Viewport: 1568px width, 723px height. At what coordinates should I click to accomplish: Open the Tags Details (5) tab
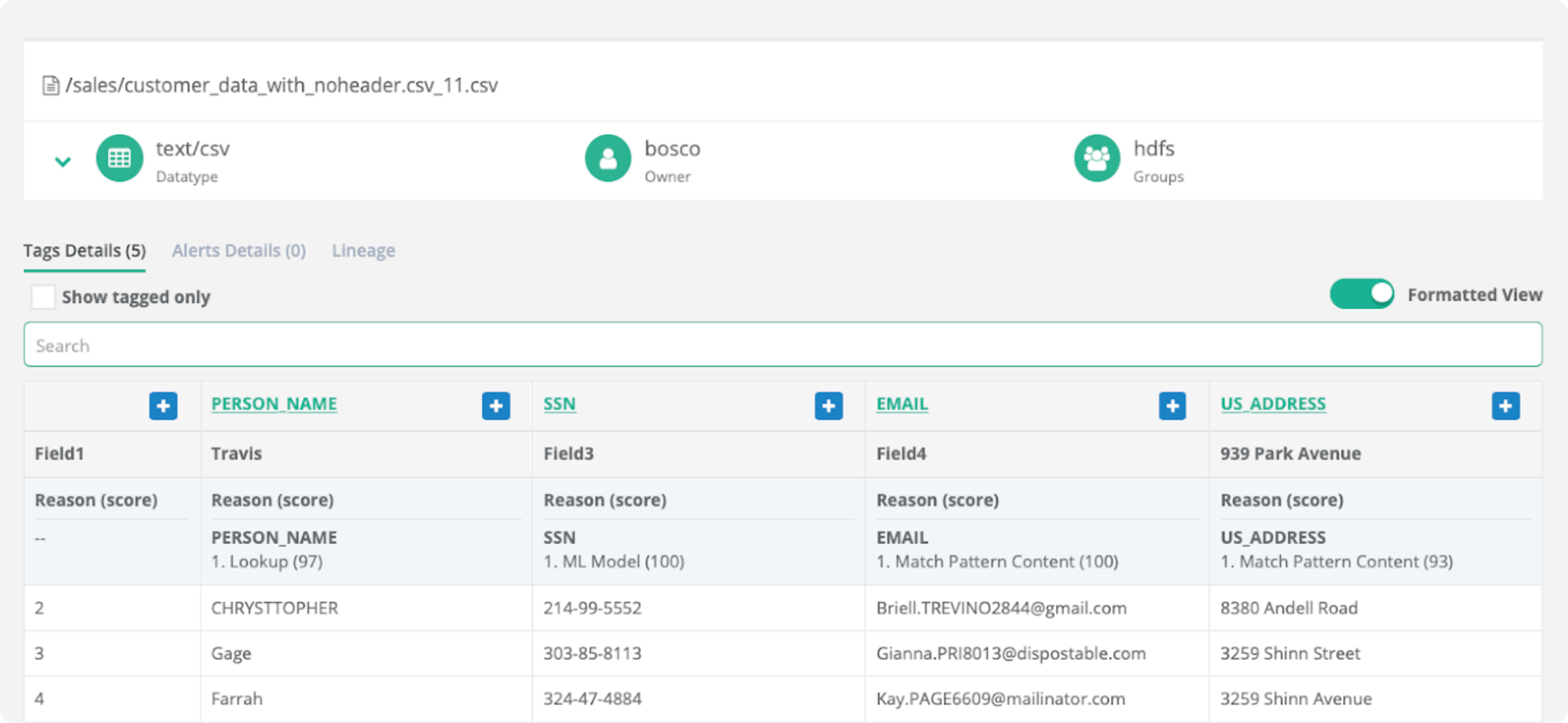(x=84, y=250)
